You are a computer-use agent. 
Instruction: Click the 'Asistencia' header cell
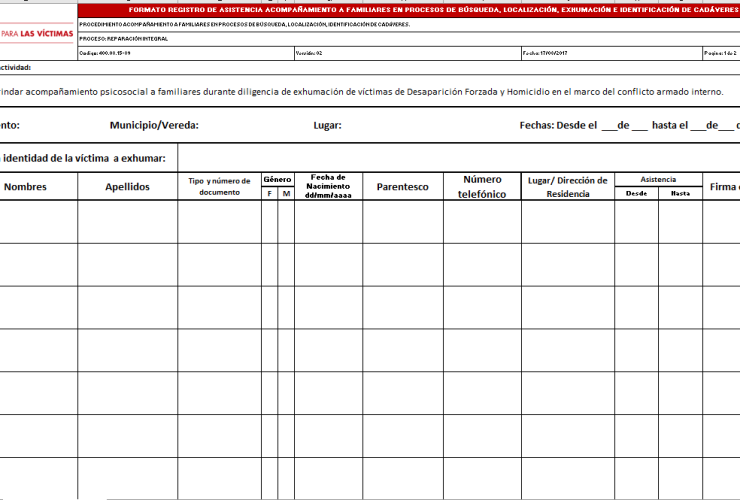click(658, 179)
